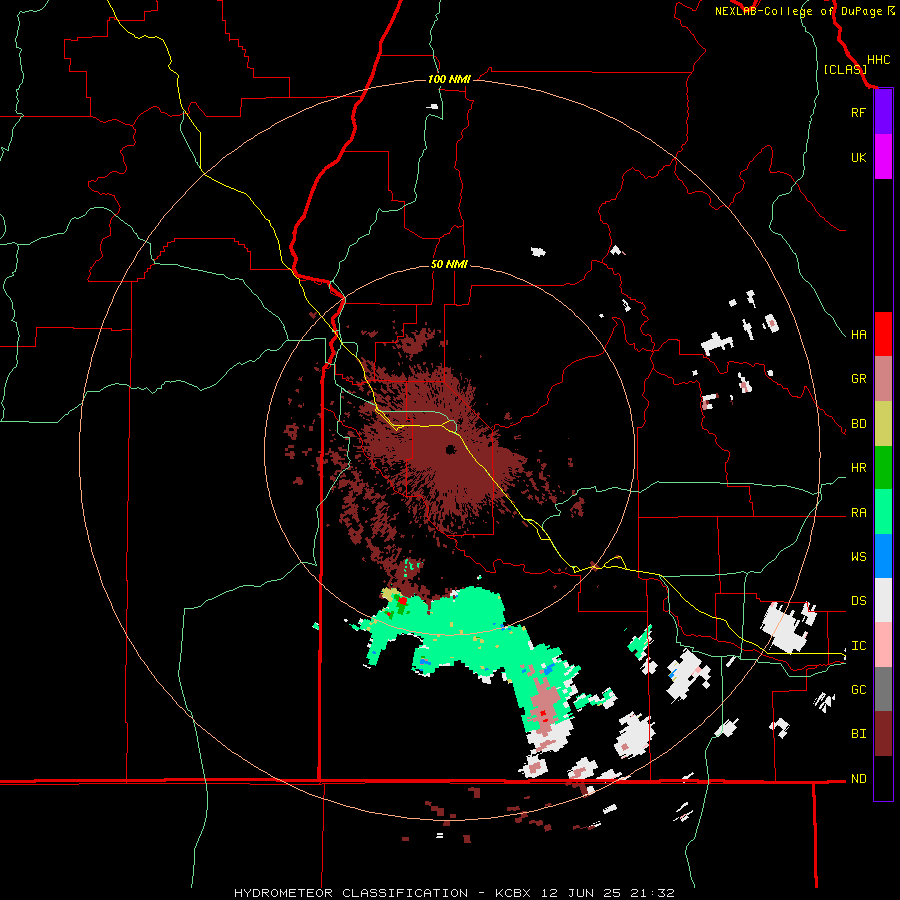Click the WS blue legend swatch
Image resolution: width=900 pixels, height=900 pixels.
tap(883, 556)
